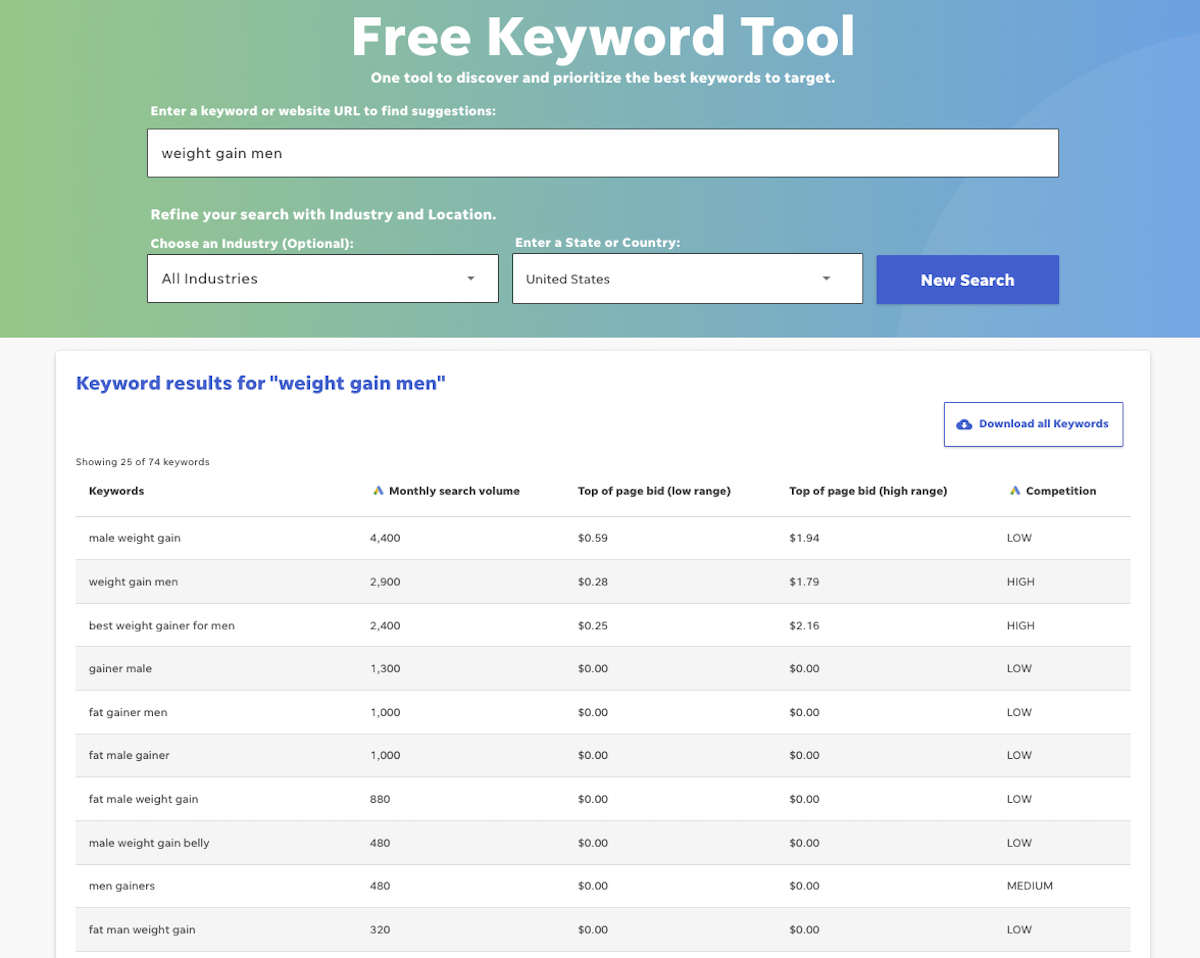
Task: Click the Top of page bid (high range) header
Action: point(868,490)
